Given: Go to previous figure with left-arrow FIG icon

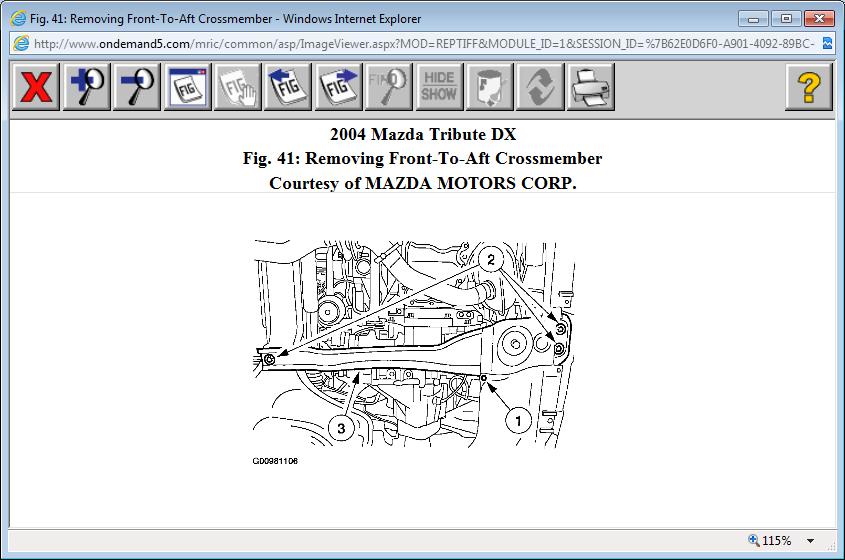Looking at the screenshot, I should tap(288, 87).
